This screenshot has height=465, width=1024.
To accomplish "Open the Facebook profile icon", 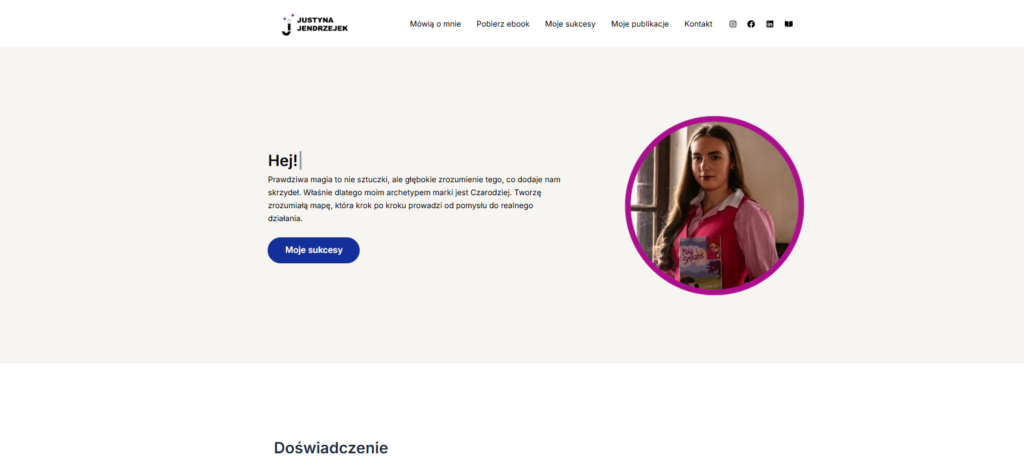I will point(751,24).
